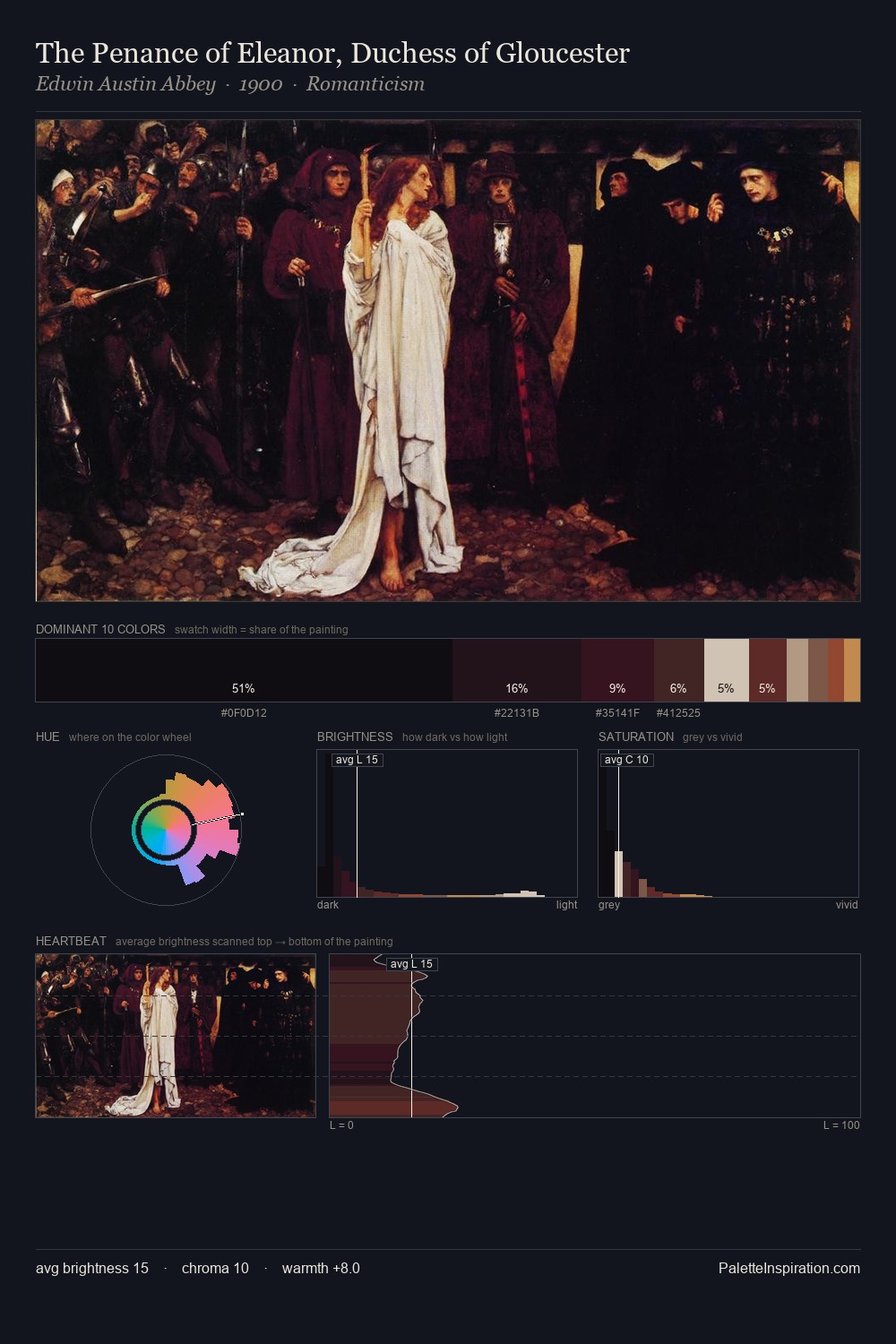Click the 'SATURATION' section heading
Image resolution: width=896 pixels, height=1344 pixels.
pyautogui.click(x=636, y=737)
